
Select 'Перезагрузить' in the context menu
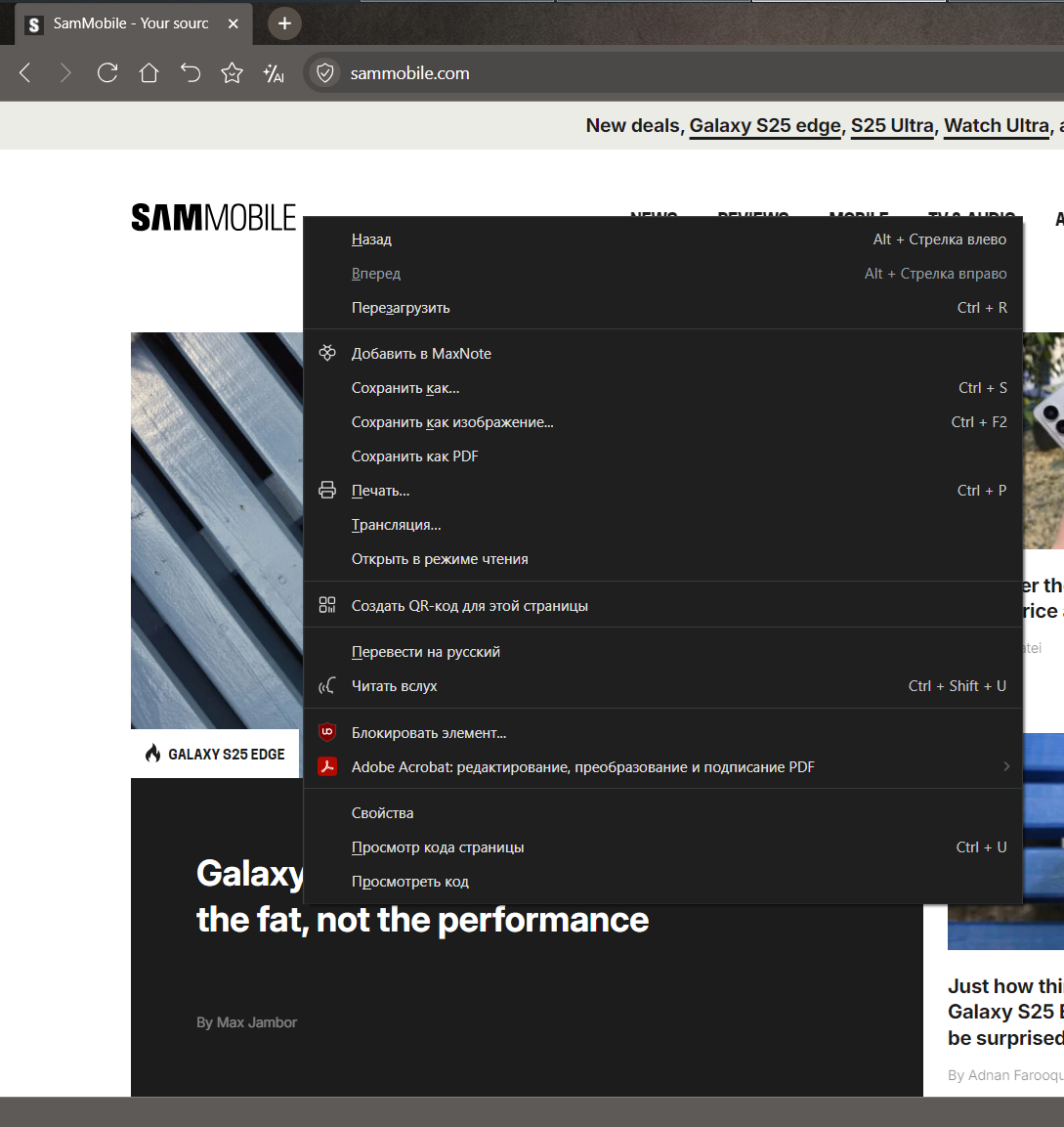(662, 308)
